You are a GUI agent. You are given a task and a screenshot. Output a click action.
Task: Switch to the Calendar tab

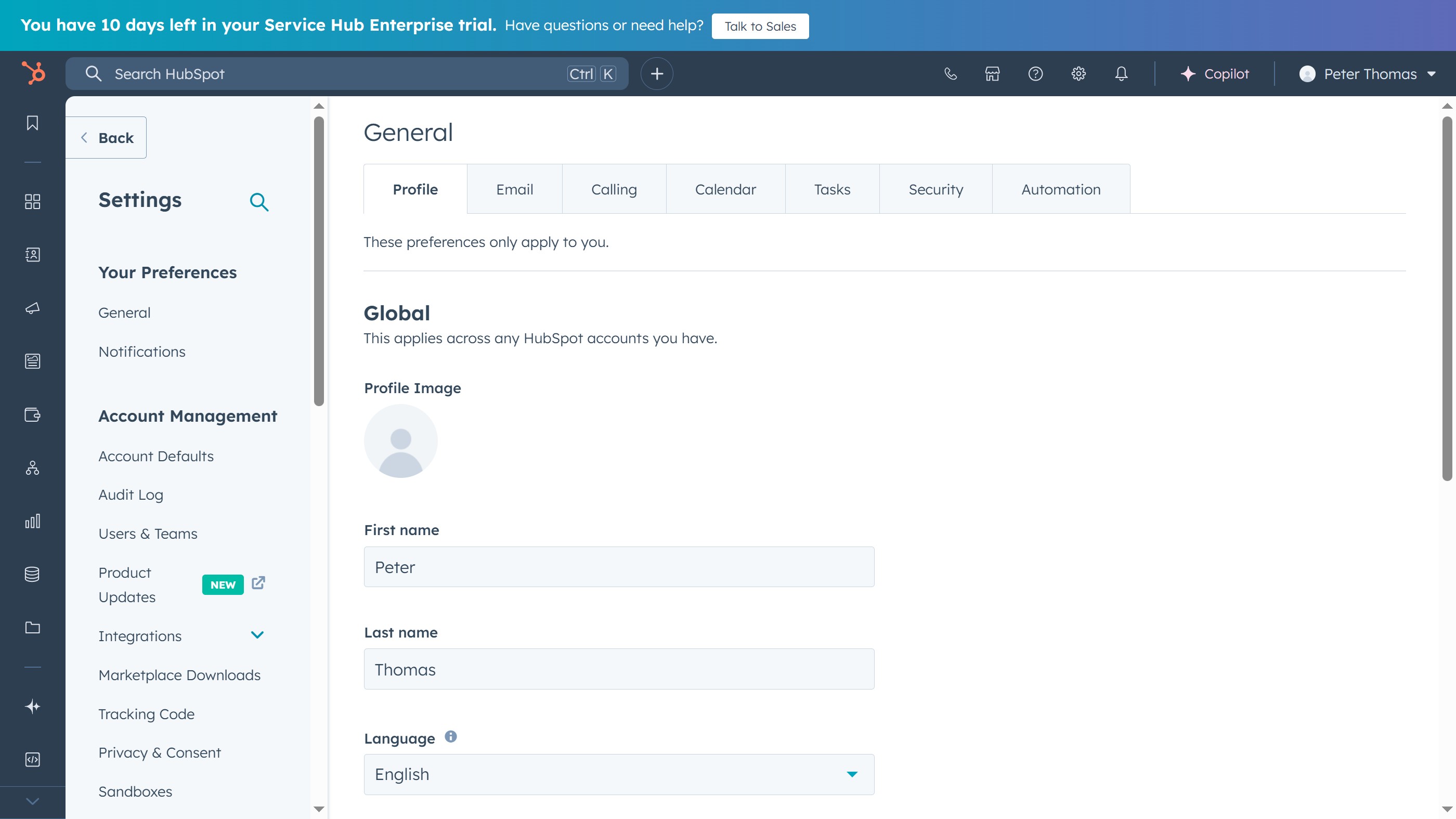[725, 189]
